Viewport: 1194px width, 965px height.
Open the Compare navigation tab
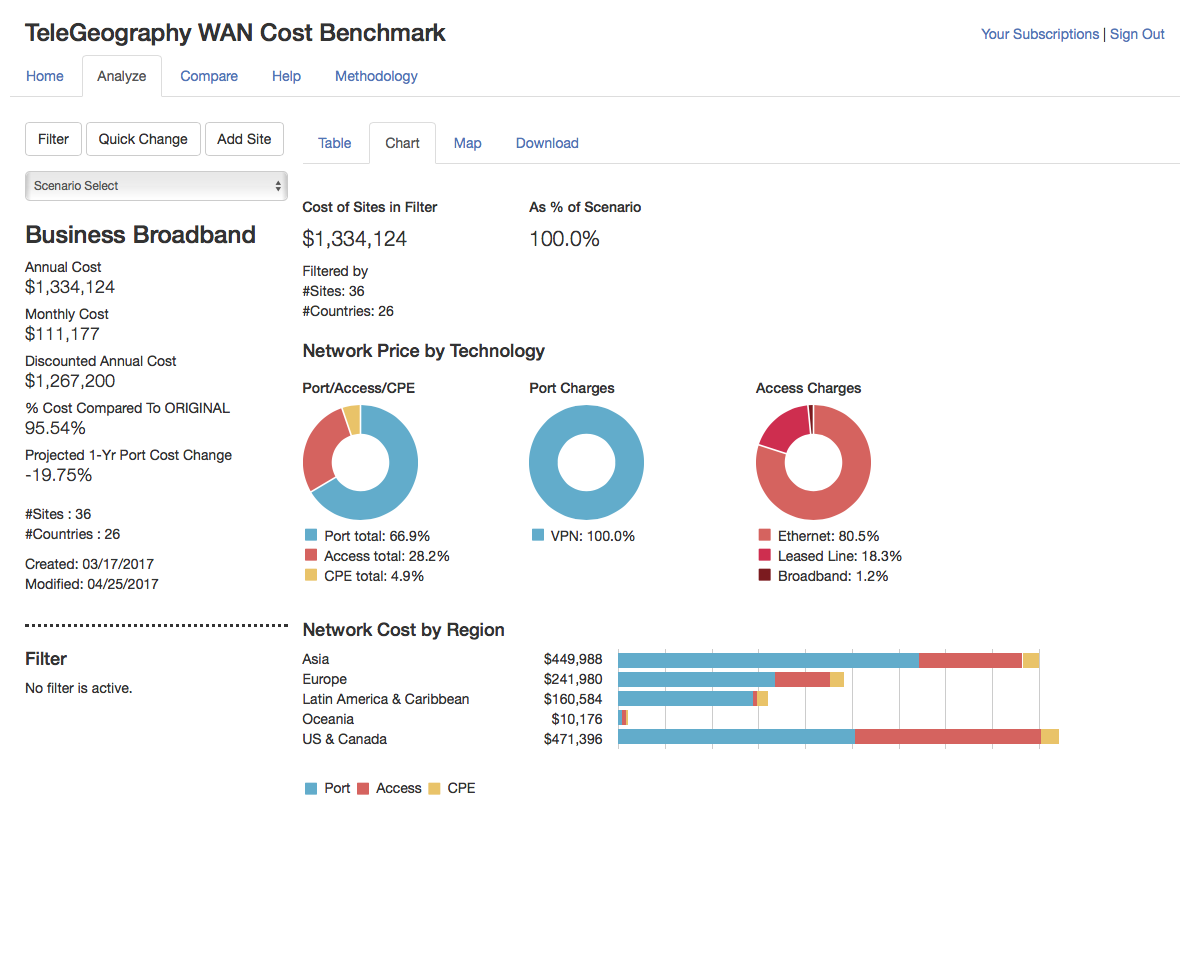[x=209, y=76]
